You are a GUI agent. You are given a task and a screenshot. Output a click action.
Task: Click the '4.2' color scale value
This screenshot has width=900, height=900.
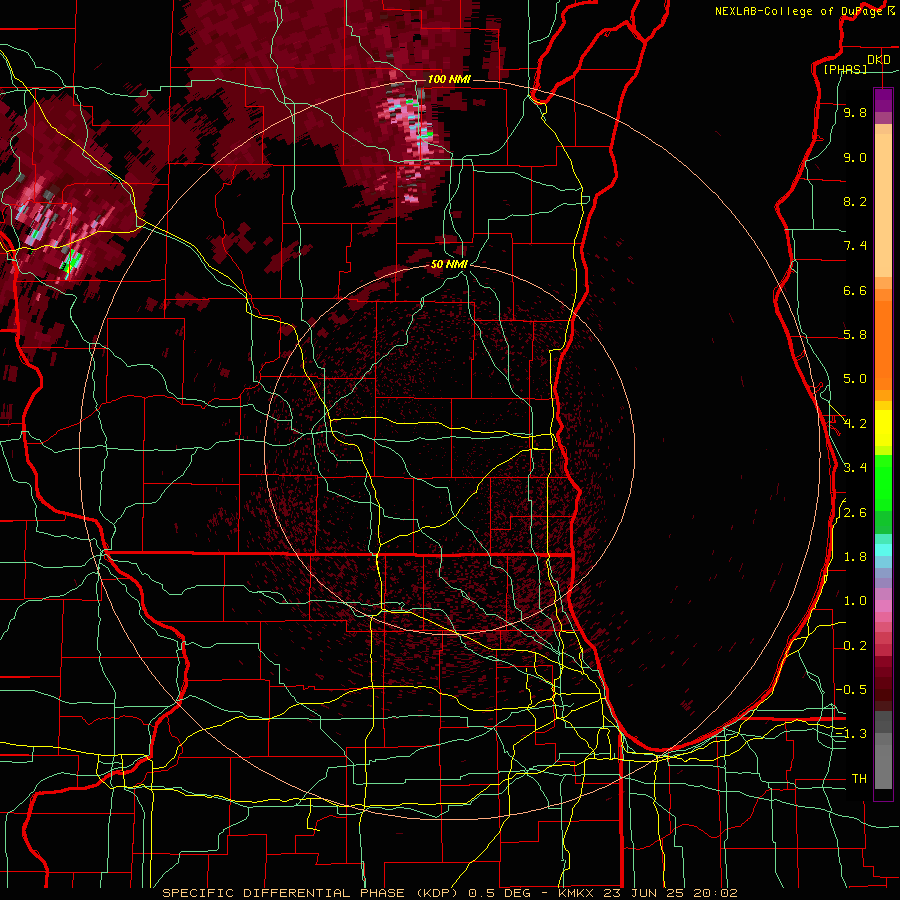(855, 424)
